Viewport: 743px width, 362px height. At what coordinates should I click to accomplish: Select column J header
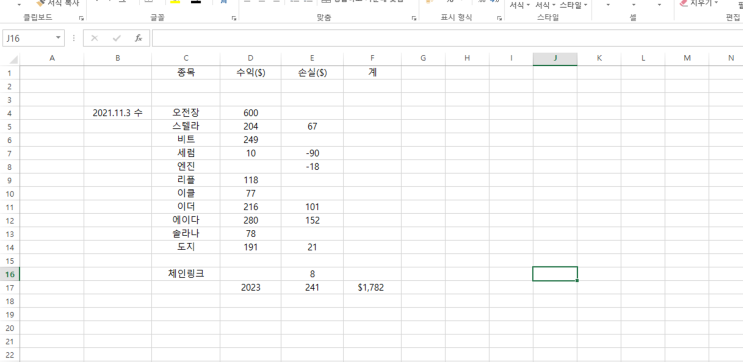click(555, 59)
